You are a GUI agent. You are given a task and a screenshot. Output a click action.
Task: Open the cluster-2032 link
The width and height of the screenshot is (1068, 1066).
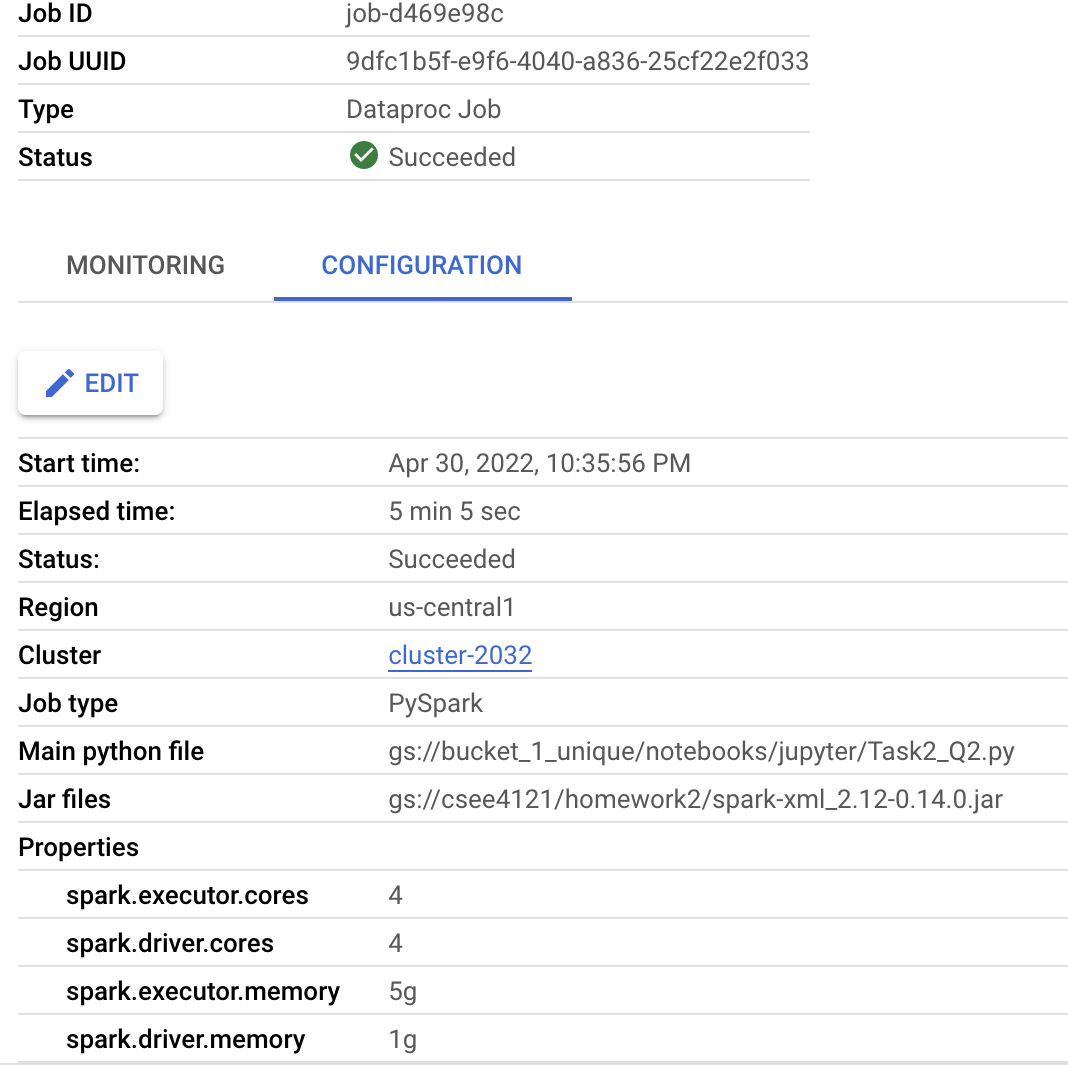coord(460,655)
